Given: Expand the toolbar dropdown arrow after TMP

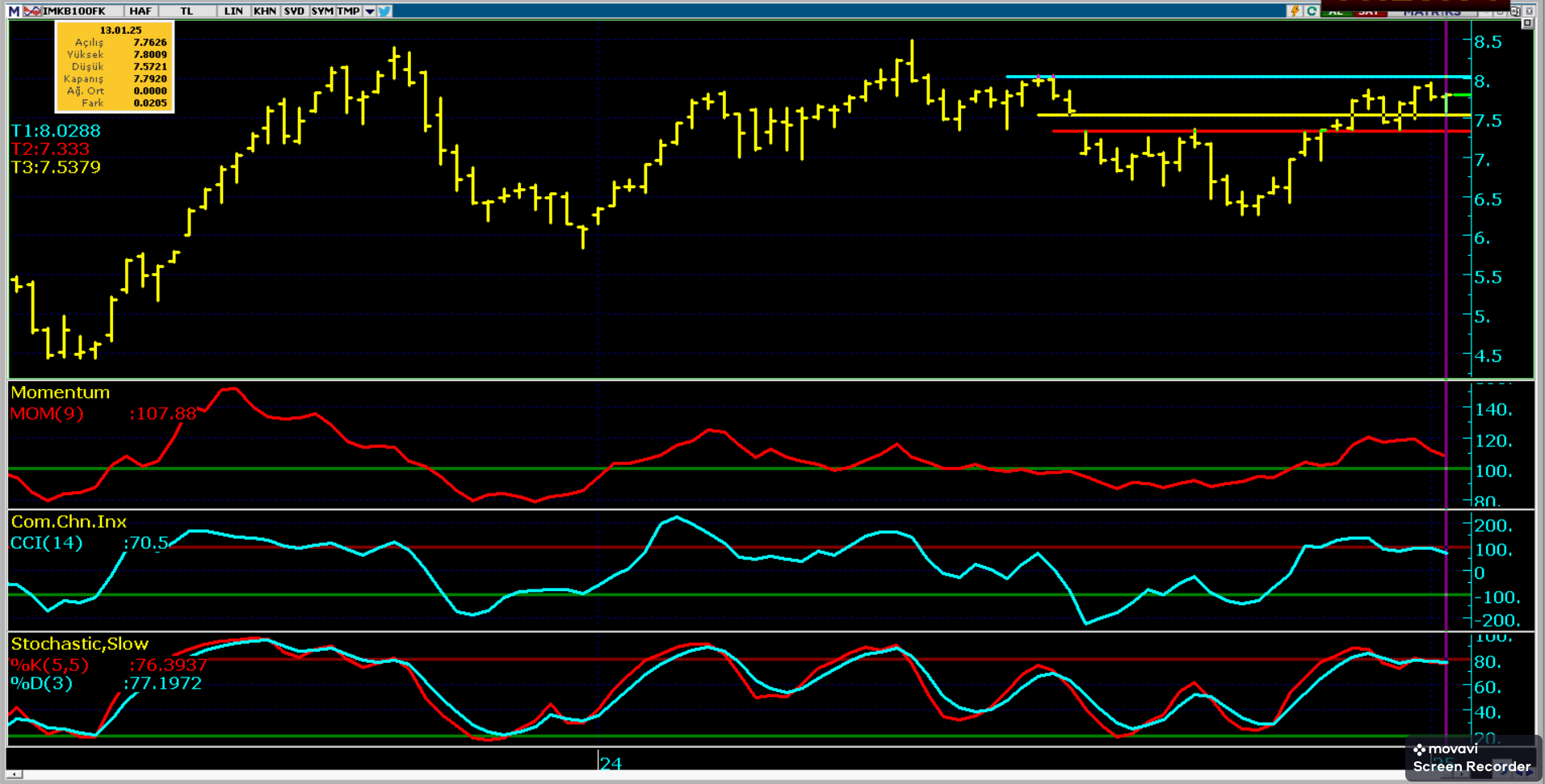Looking at the screenshot, I should pos(370,11).
